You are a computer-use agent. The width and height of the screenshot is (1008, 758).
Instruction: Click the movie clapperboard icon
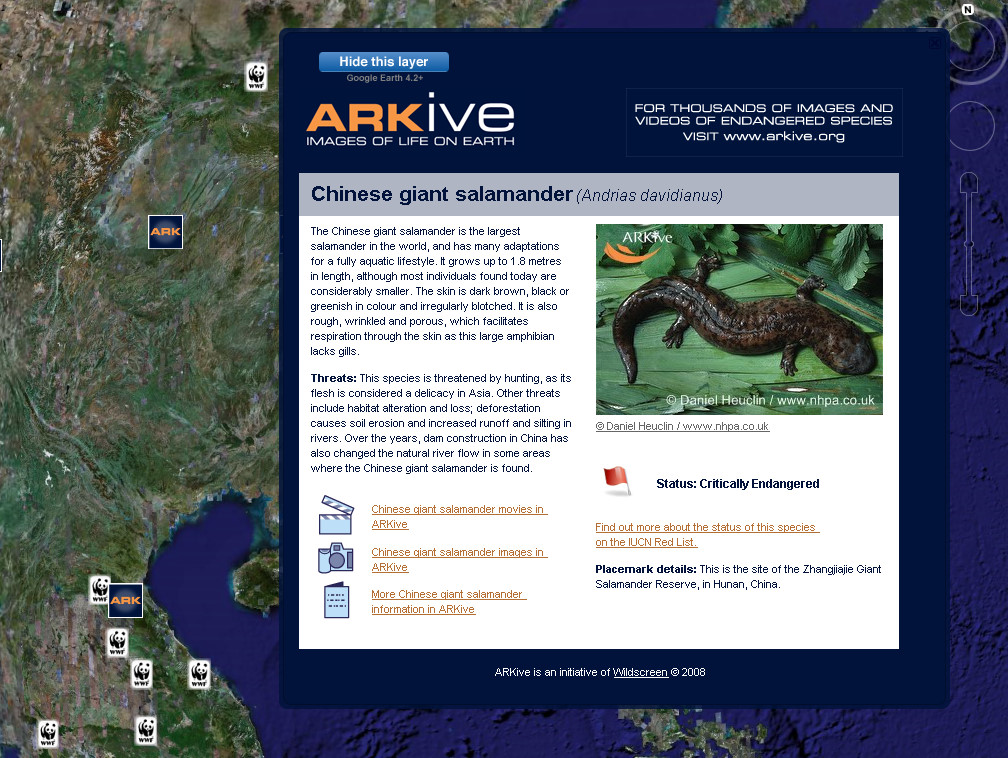pos(336,515)
